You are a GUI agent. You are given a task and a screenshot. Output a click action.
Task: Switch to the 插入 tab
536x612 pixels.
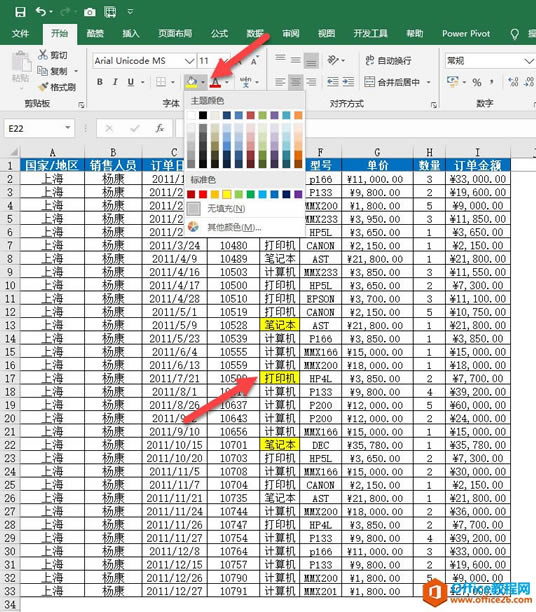(x=130, y=34)
